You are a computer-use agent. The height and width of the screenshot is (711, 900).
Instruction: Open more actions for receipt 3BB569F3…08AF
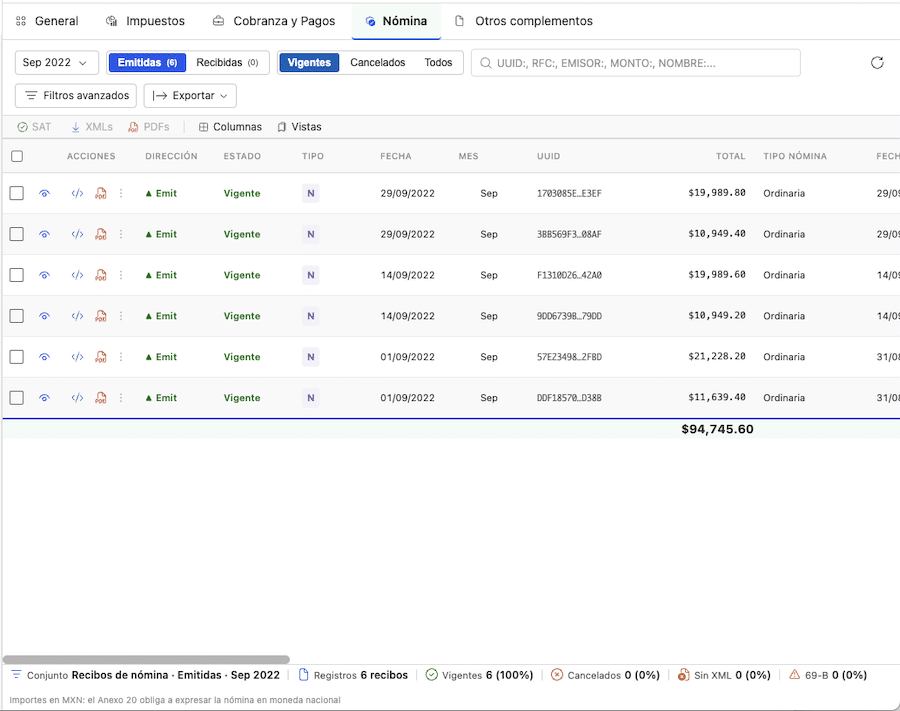(121, 234)
